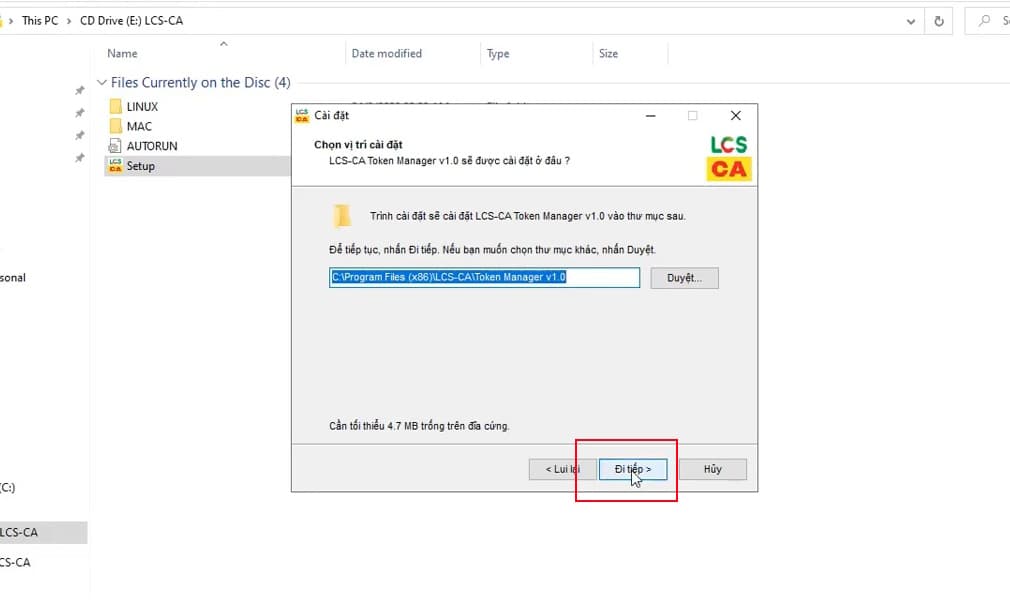Collapse the Files Currently on the Disc group

101,83
